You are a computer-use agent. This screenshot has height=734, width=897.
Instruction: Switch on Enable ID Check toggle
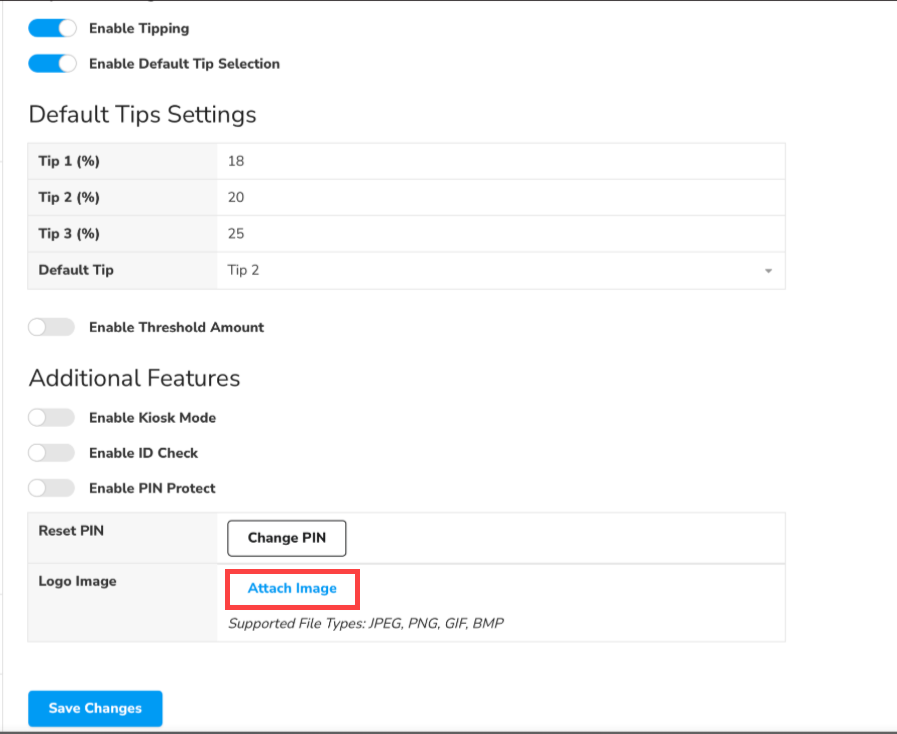(52, 453)
